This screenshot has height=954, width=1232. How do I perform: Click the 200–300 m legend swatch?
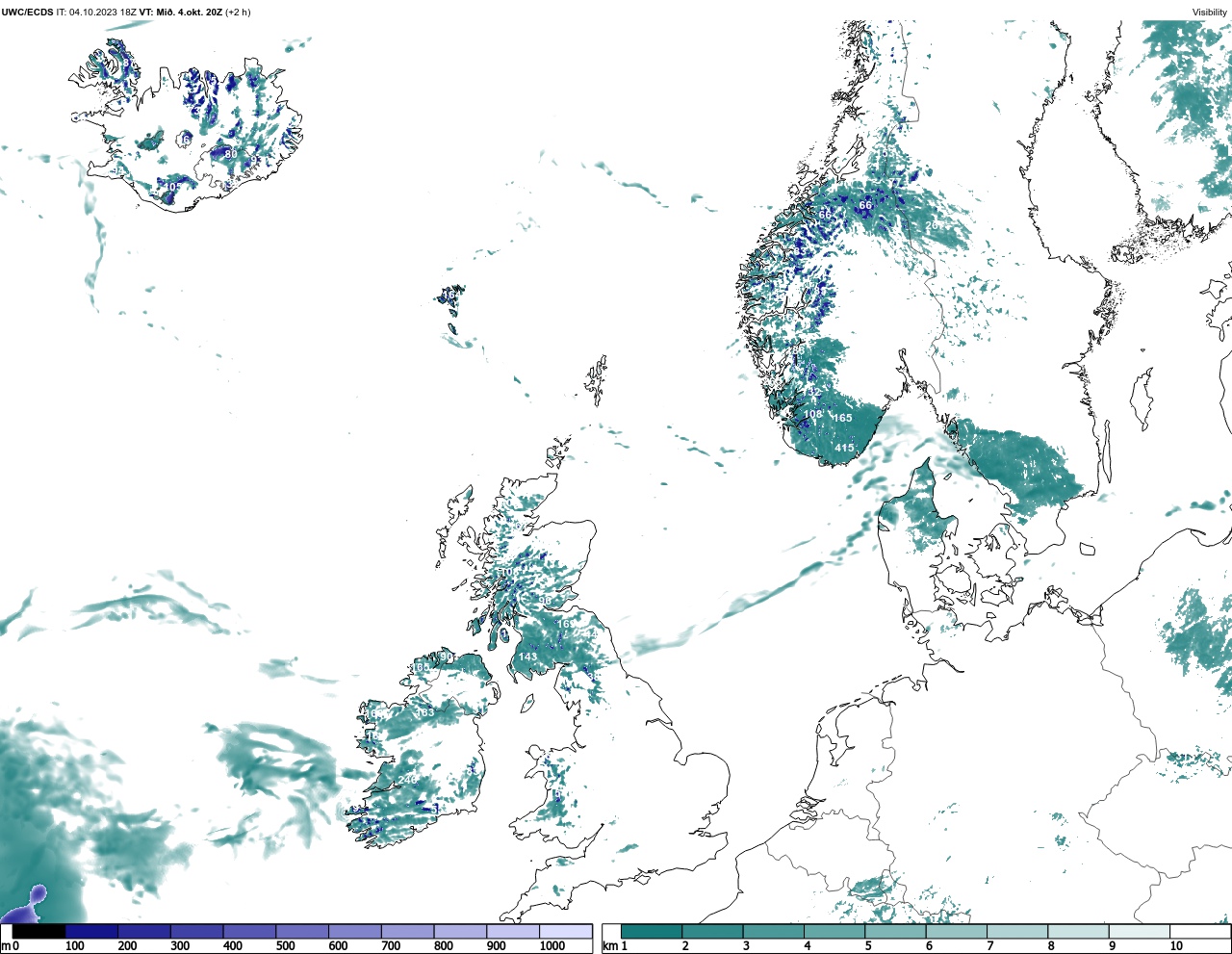[x=144, y=932]
